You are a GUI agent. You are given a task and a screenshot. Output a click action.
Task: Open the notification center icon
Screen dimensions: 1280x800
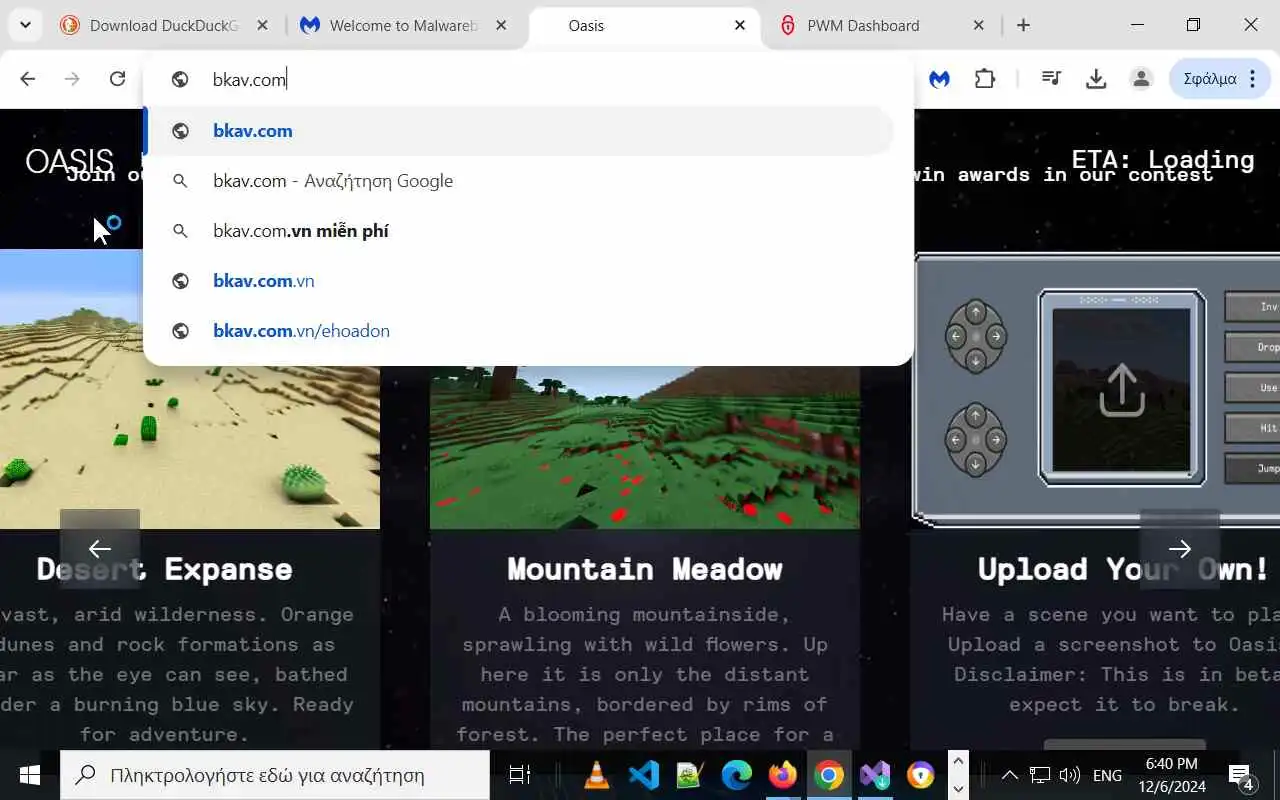pos(1241,775)
